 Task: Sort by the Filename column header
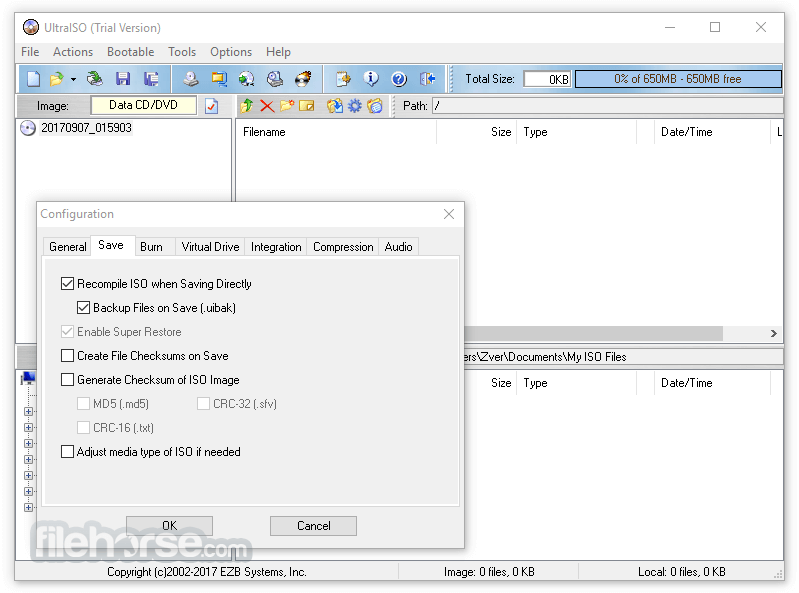tap(336, 132)
